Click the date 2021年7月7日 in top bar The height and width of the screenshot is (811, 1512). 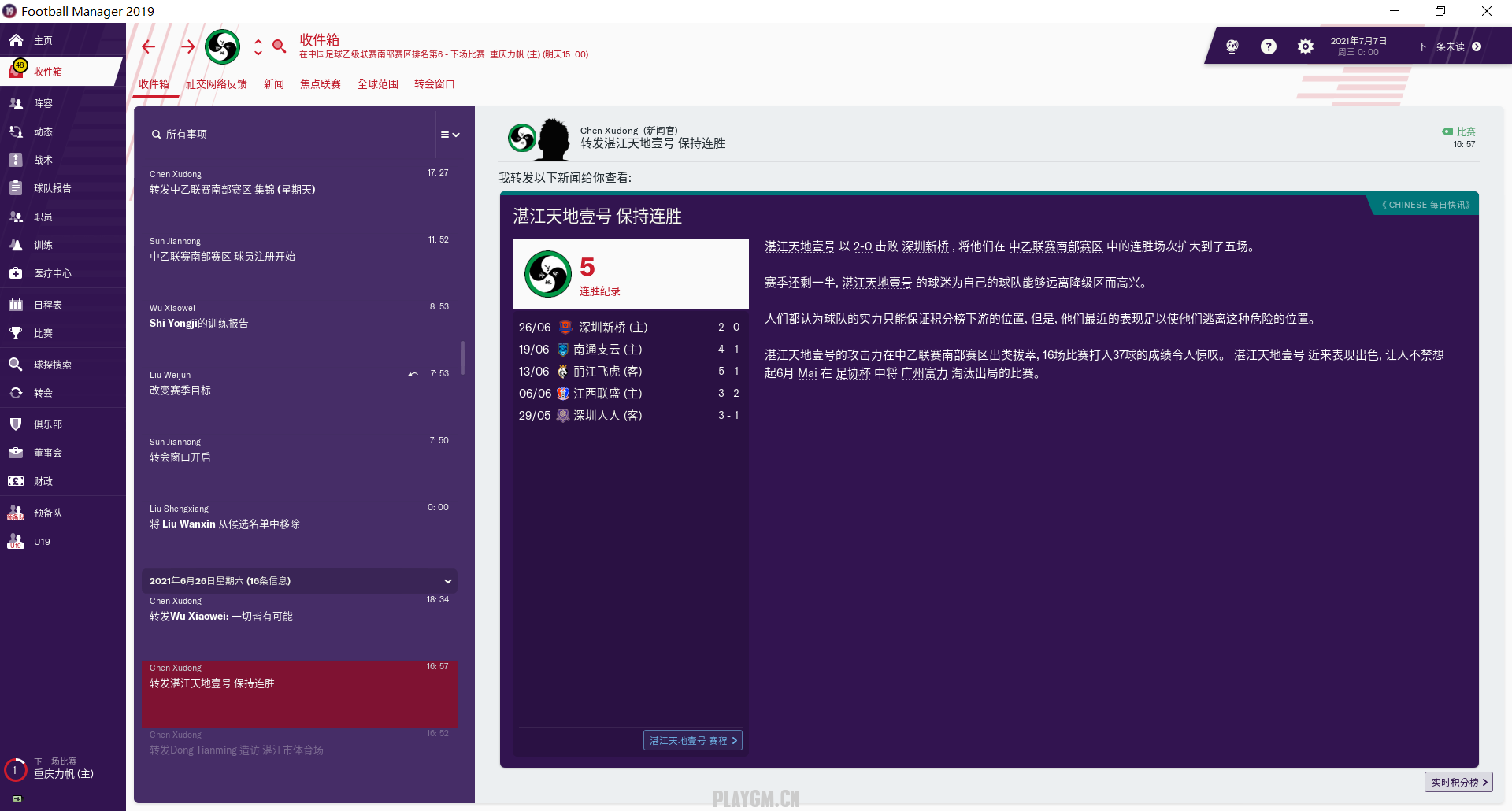[1358, 41]
